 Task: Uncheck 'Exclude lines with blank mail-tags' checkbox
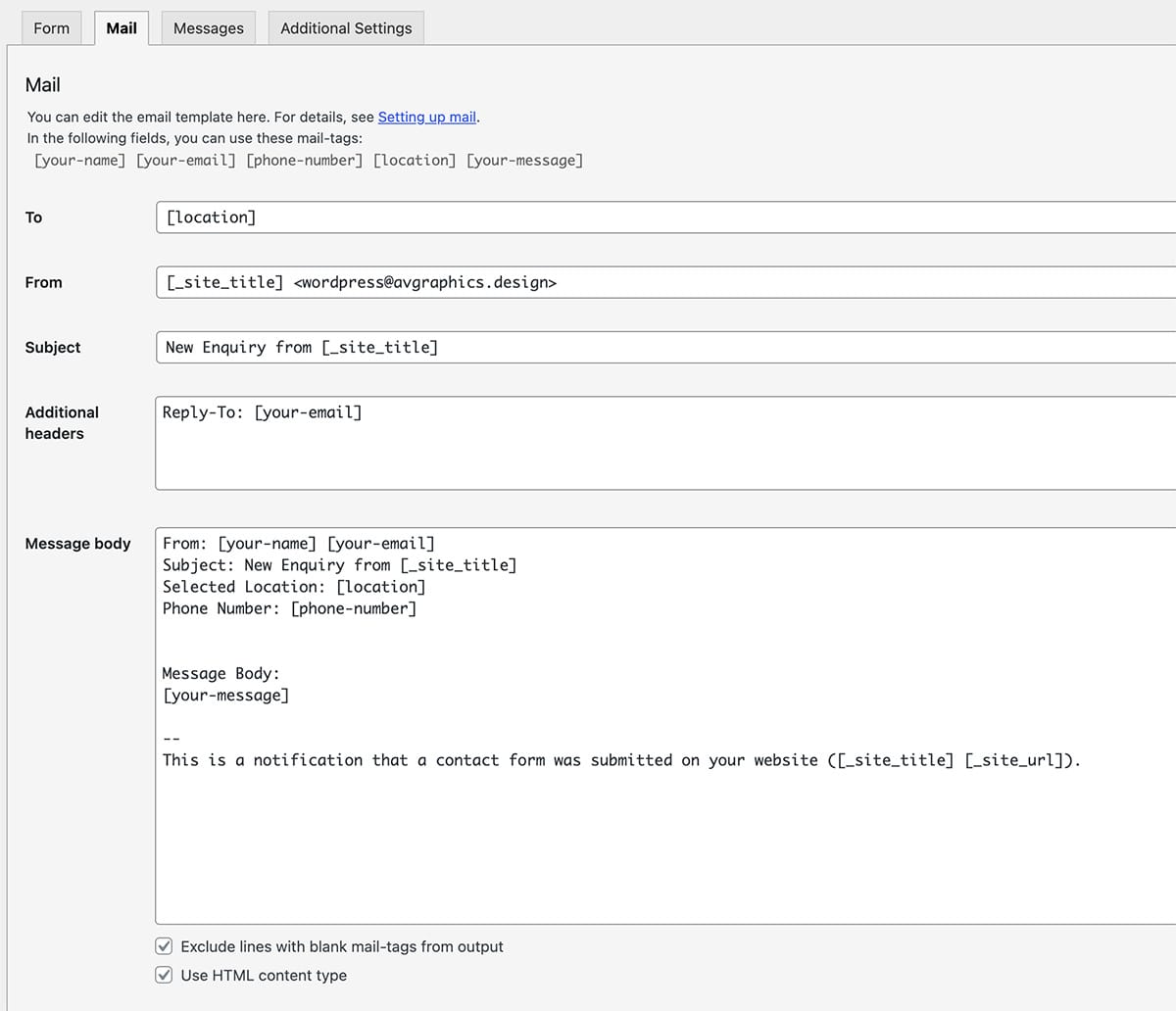click(165, 946)
